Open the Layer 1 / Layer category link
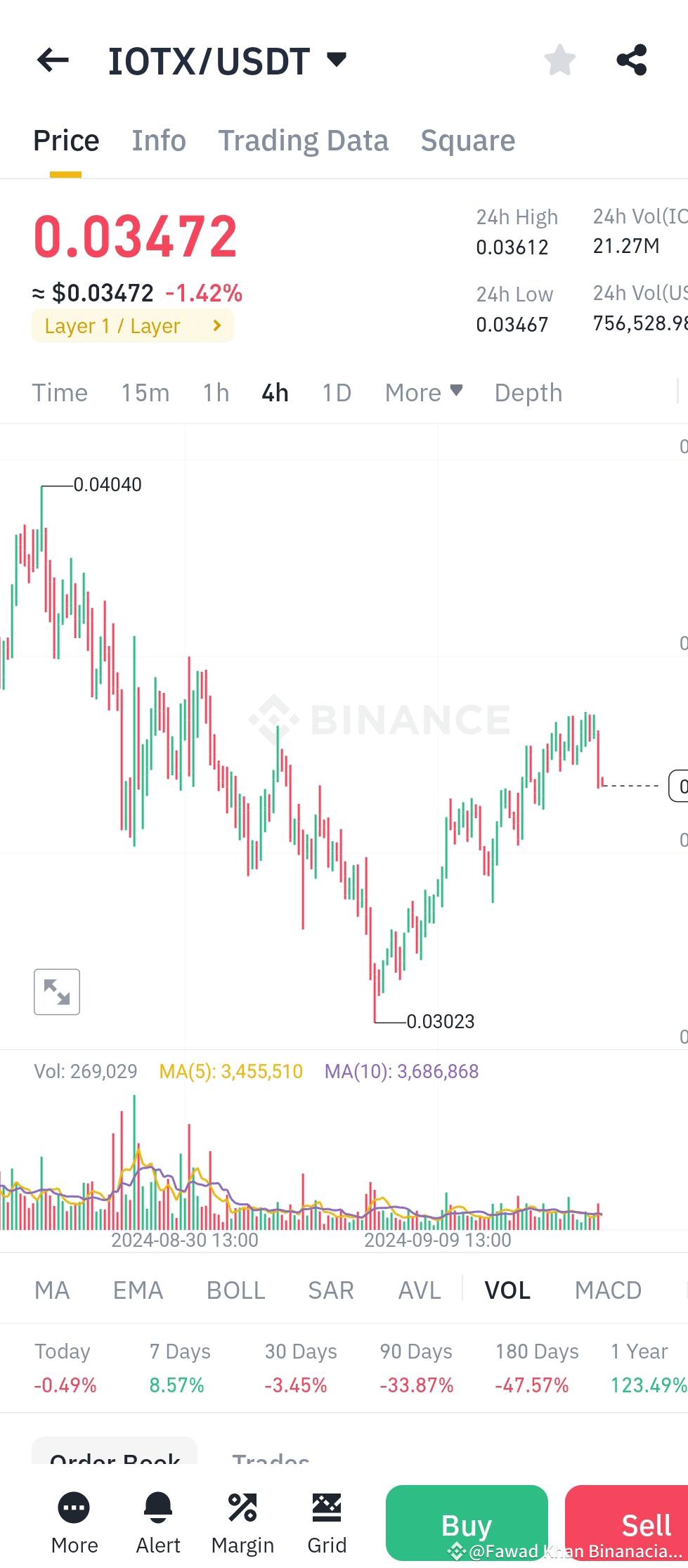This screenshot has width=688, height=1568. (132, 325)
